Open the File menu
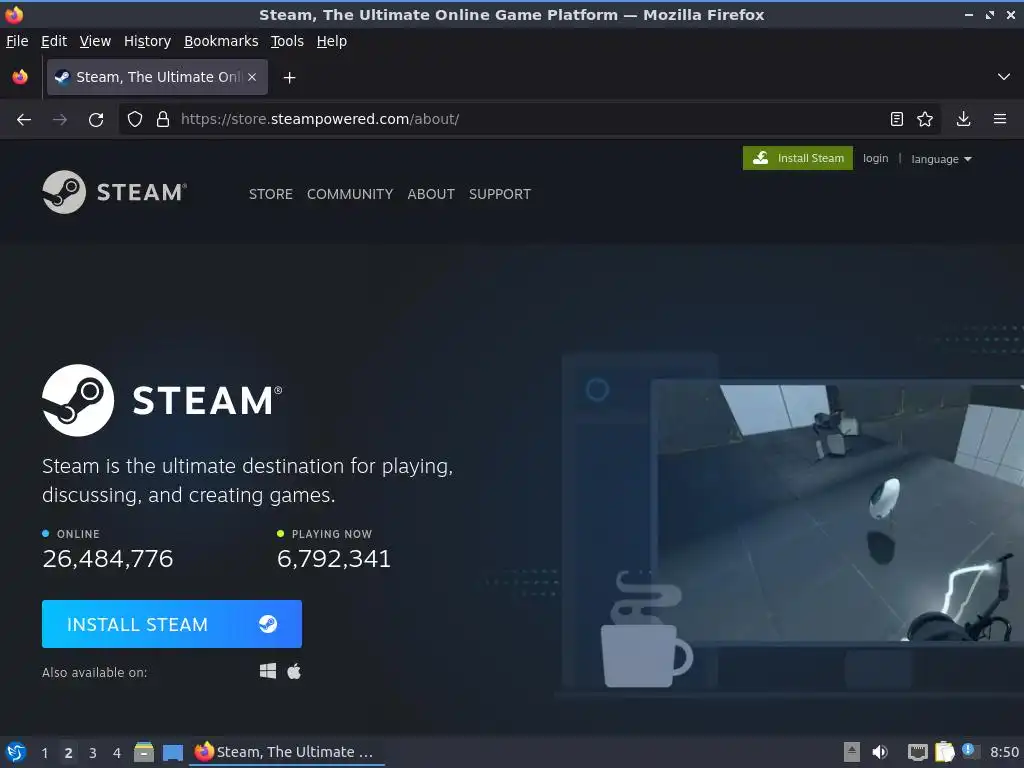This screenshot has height=768, width=1024. coord(17,41)
